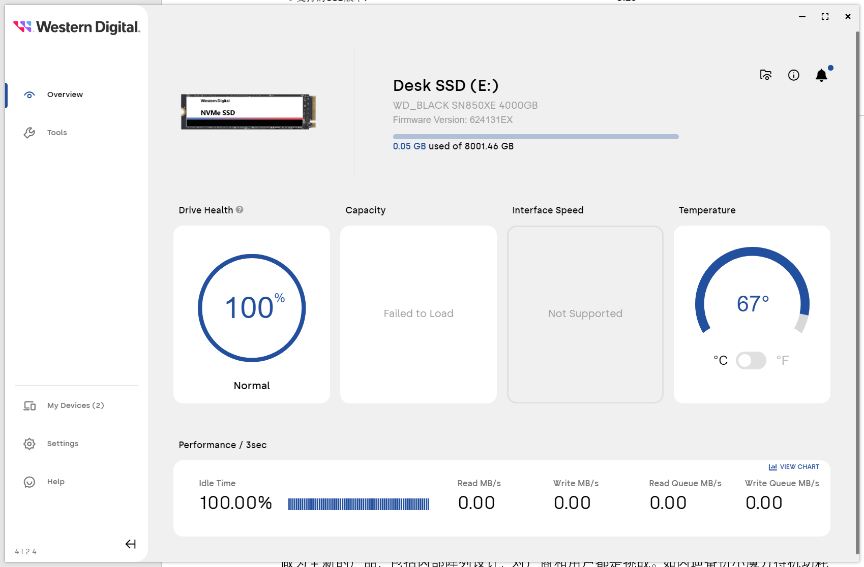Image resolution: width=864 pixels, height=567 pixels.
Task: Click the folder view icon
Action: [x=765, y=75]
